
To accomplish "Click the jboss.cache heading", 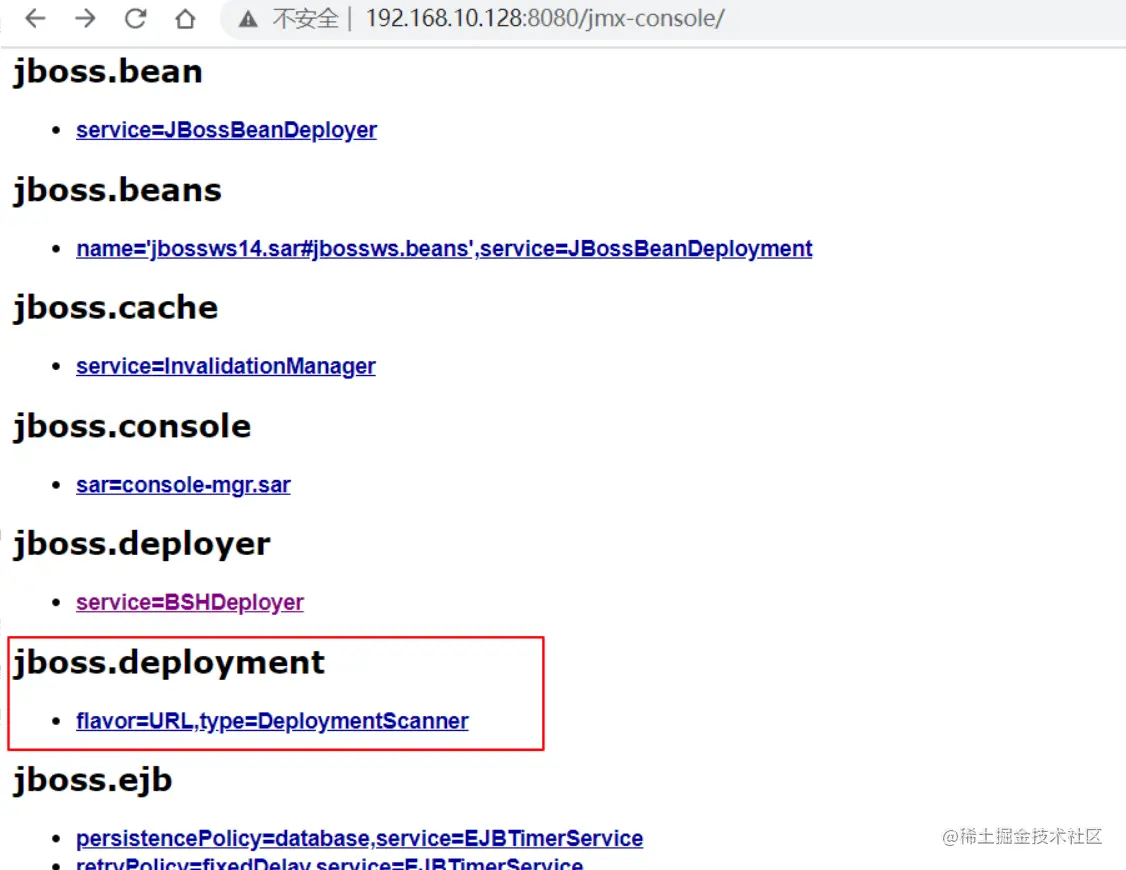I will tap(116, 308).
